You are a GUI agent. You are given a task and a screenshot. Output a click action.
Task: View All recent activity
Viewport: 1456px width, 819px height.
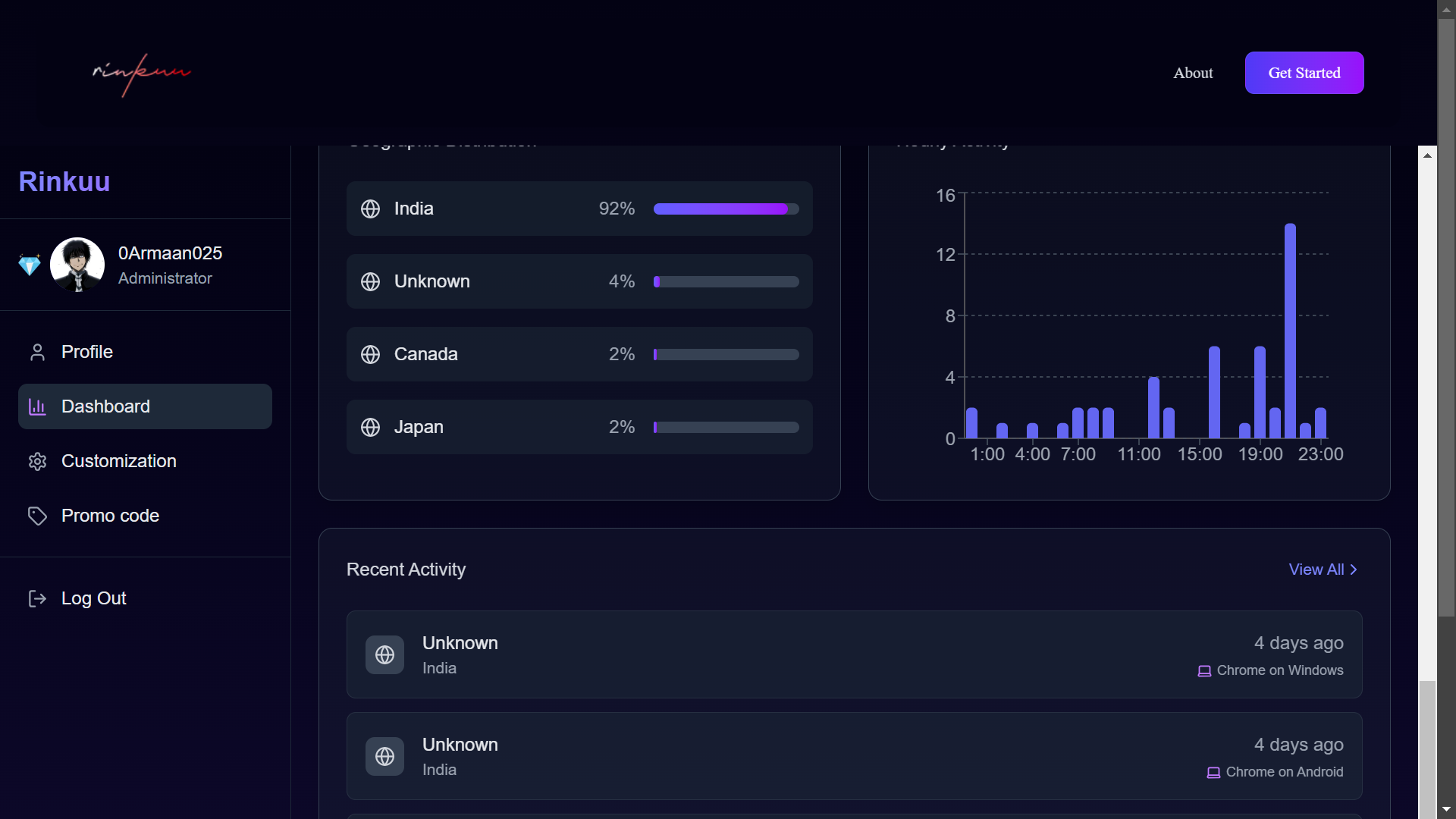click(1323, 570)
